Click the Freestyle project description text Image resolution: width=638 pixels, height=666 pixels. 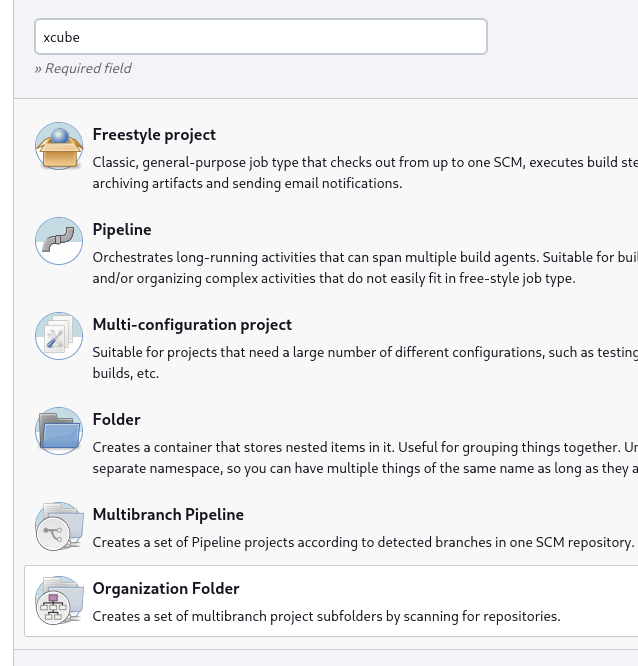coord(365,173)
